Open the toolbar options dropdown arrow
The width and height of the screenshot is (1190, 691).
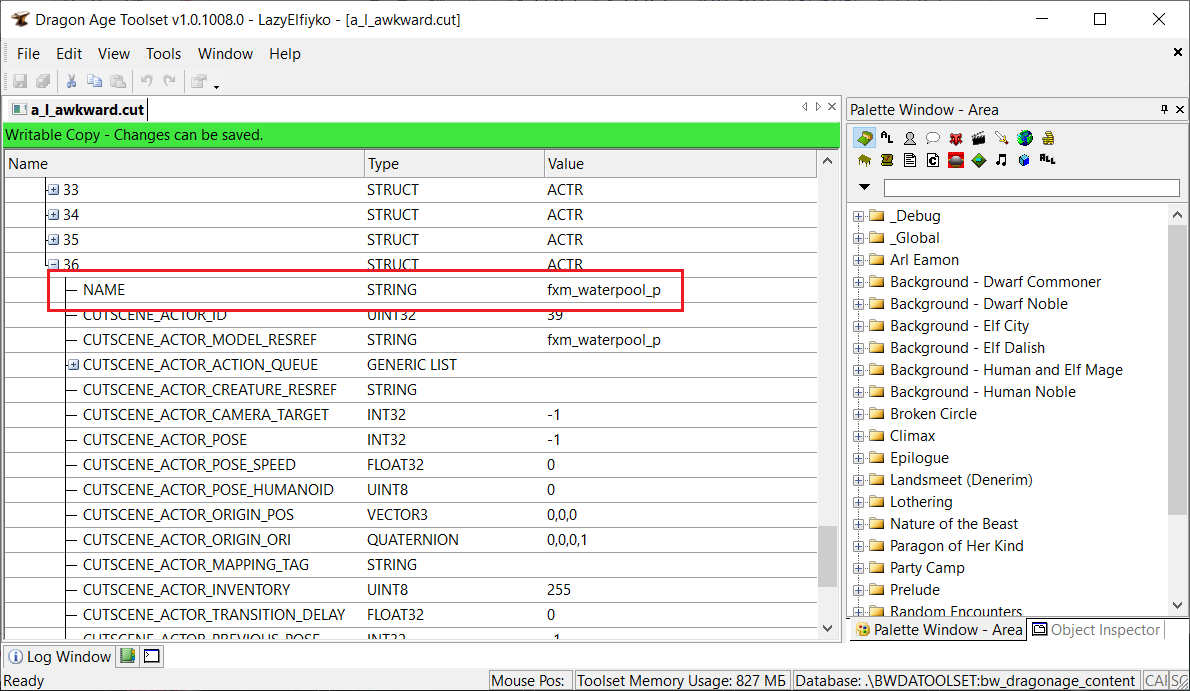point(216,86)
